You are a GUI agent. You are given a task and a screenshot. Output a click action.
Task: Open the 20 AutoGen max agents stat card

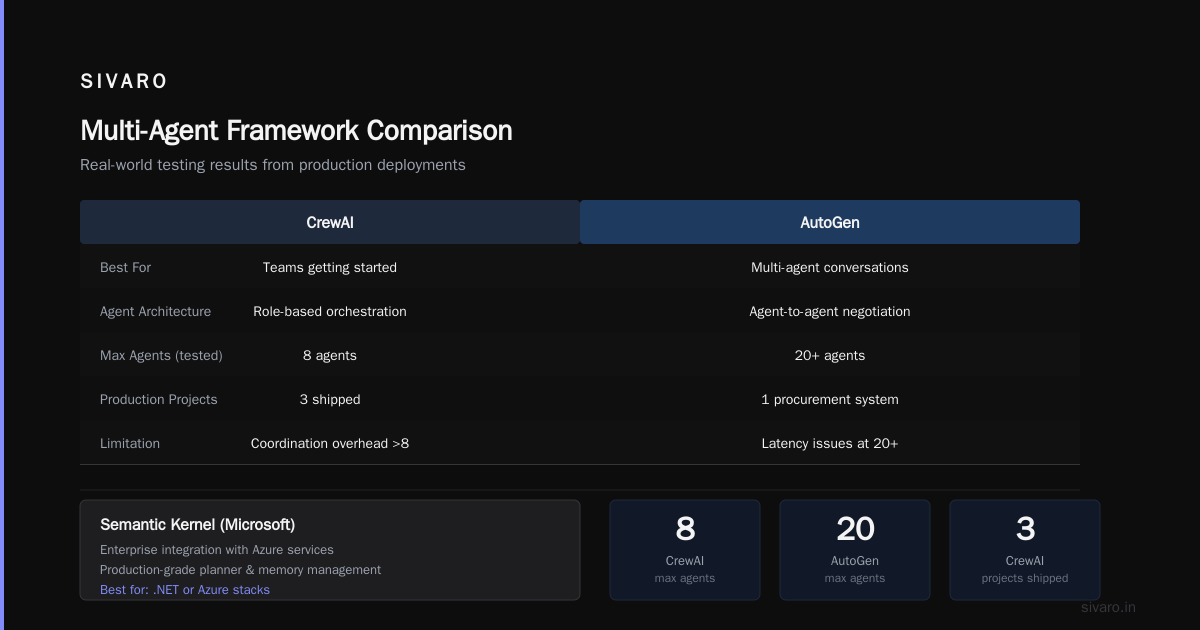point(855,550)
